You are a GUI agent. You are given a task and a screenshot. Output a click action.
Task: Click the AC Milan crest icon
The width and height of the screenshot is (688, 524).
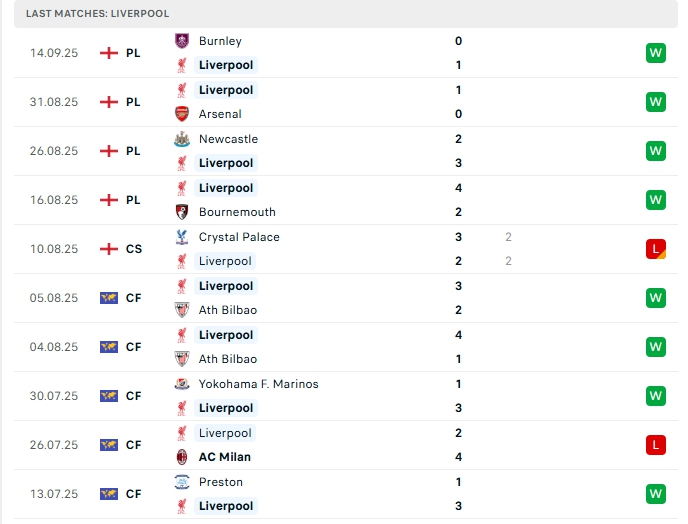coord(181,457)
